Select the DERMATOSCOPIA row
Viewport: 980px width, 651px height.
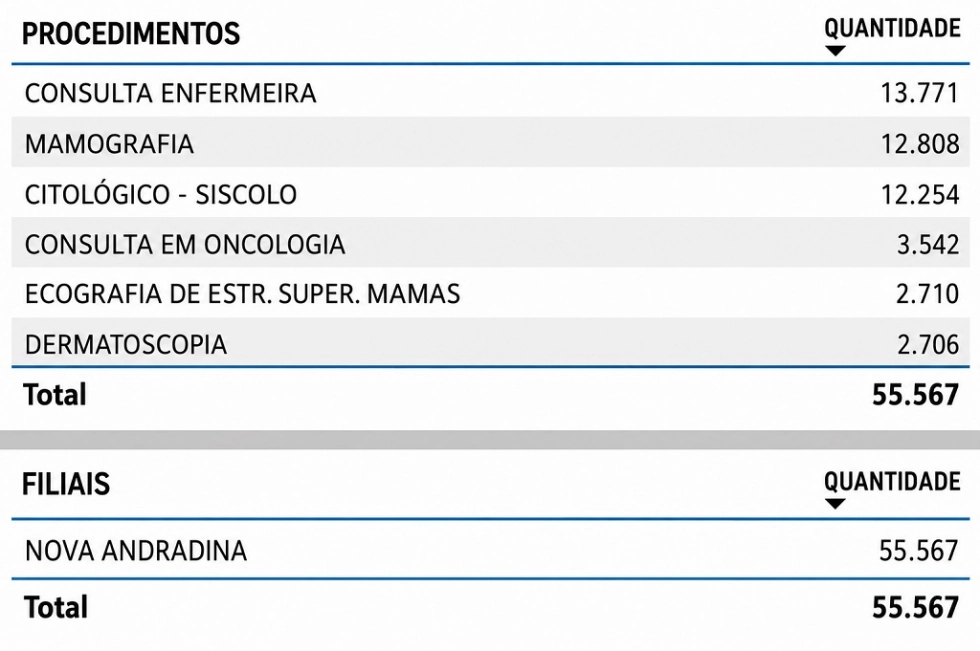(x=490, y=343)
